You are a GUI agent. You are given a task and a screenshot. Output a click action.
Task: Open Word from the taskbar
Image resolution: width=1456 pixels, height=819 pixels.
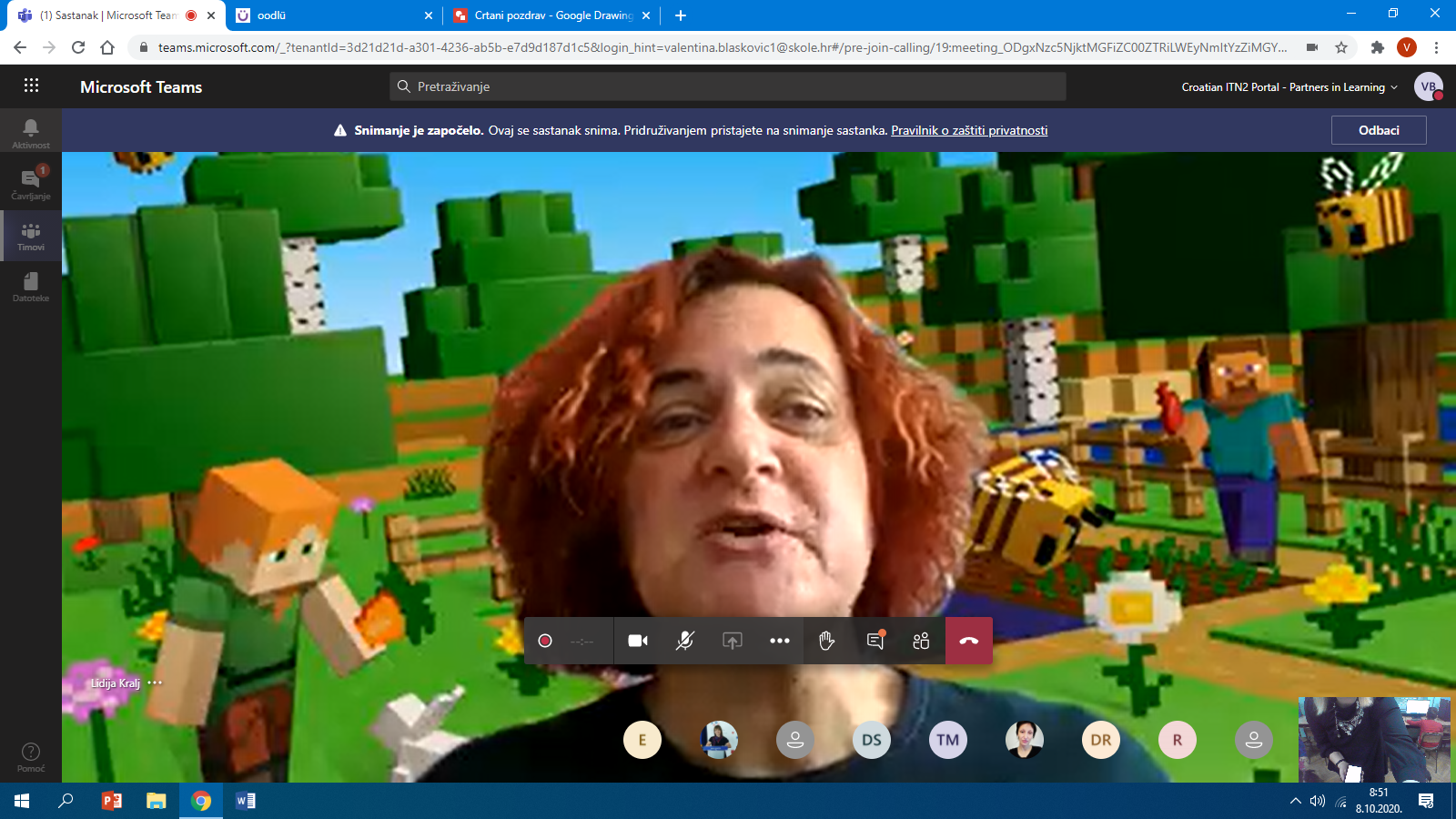point(246,801)
